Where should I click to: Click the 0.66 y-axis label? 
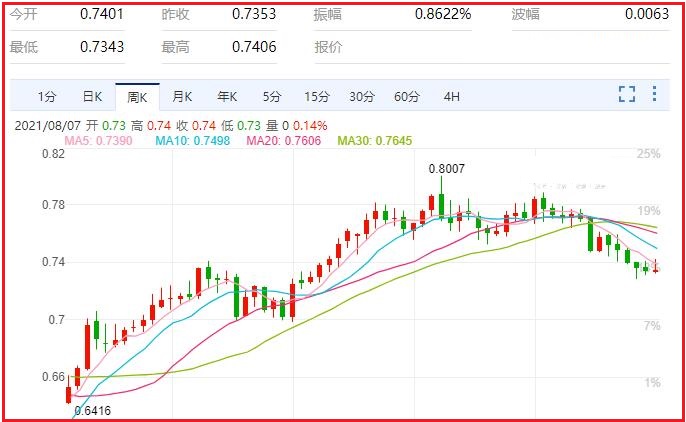click(x=53, y=377)
